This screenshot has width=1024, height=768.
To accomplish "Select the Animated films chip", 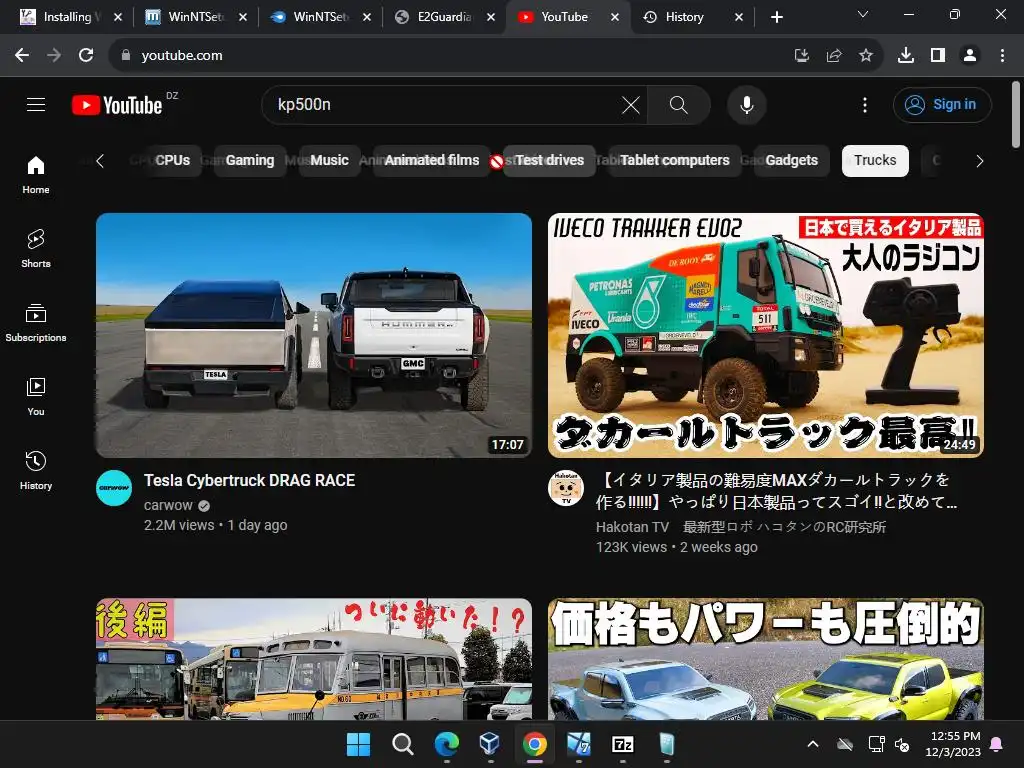I will (432, 161).
